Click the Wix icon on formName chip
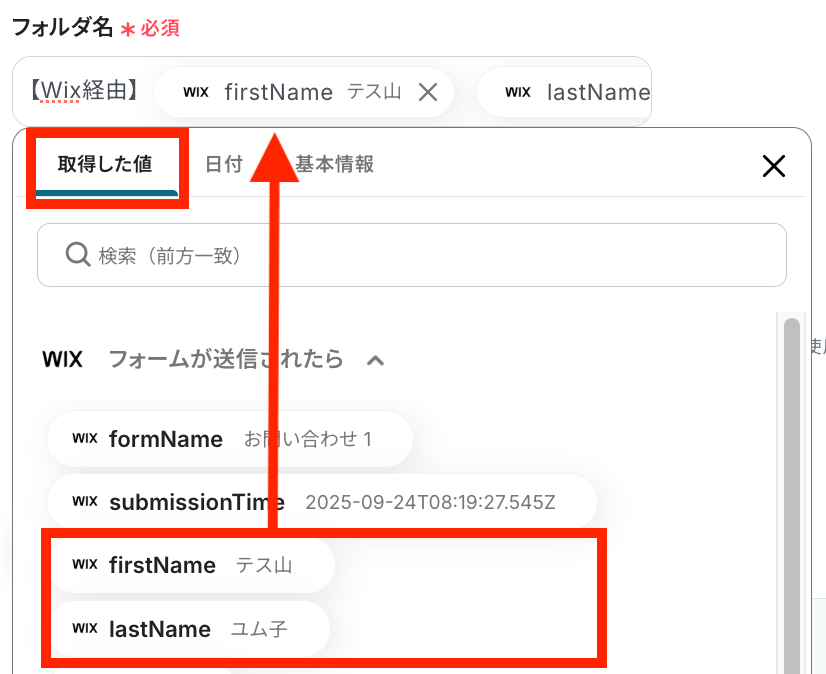Screen dimensions: 826x674 [x=85, y=438]
